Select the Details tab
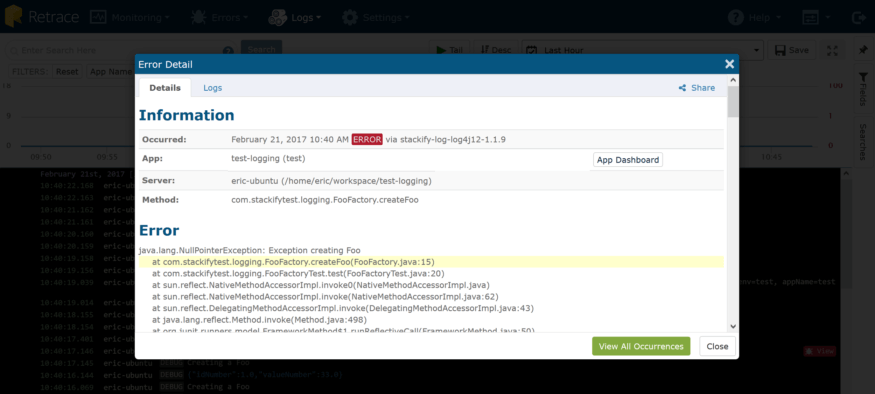Screen dimensions: 875x394 coord(165,88)
